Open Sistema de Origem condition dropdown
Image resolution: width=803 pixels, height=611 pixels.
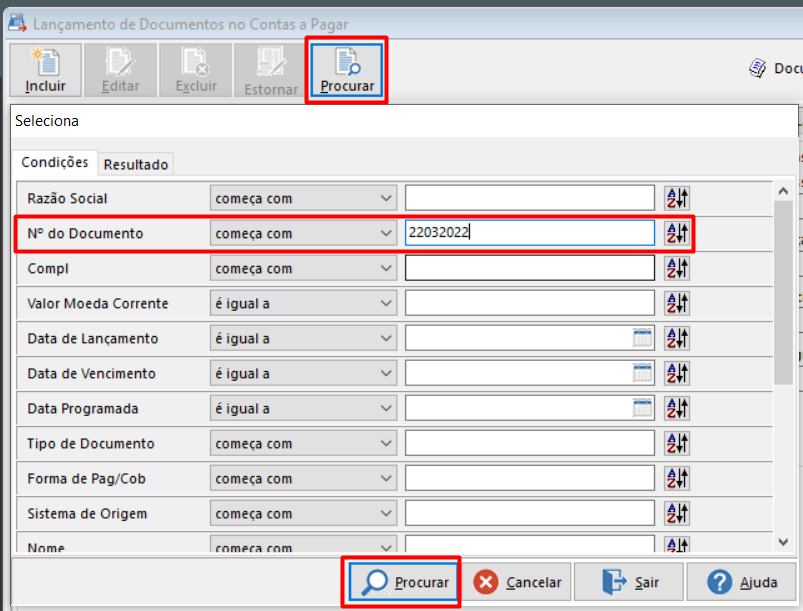[x=303, y=513]
